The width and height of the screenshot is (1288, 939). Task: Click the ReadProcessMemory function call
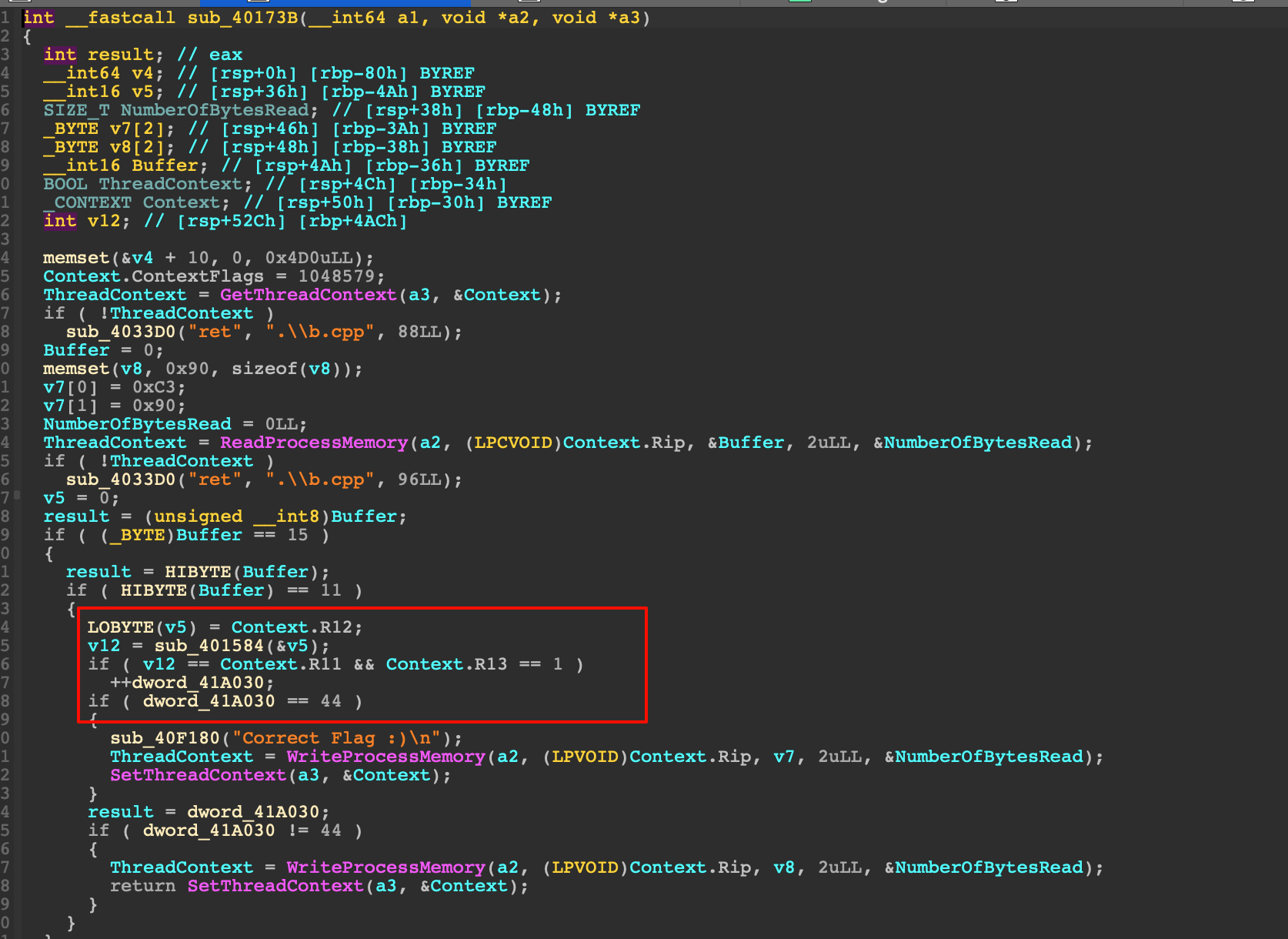click(x=313, y=443)
